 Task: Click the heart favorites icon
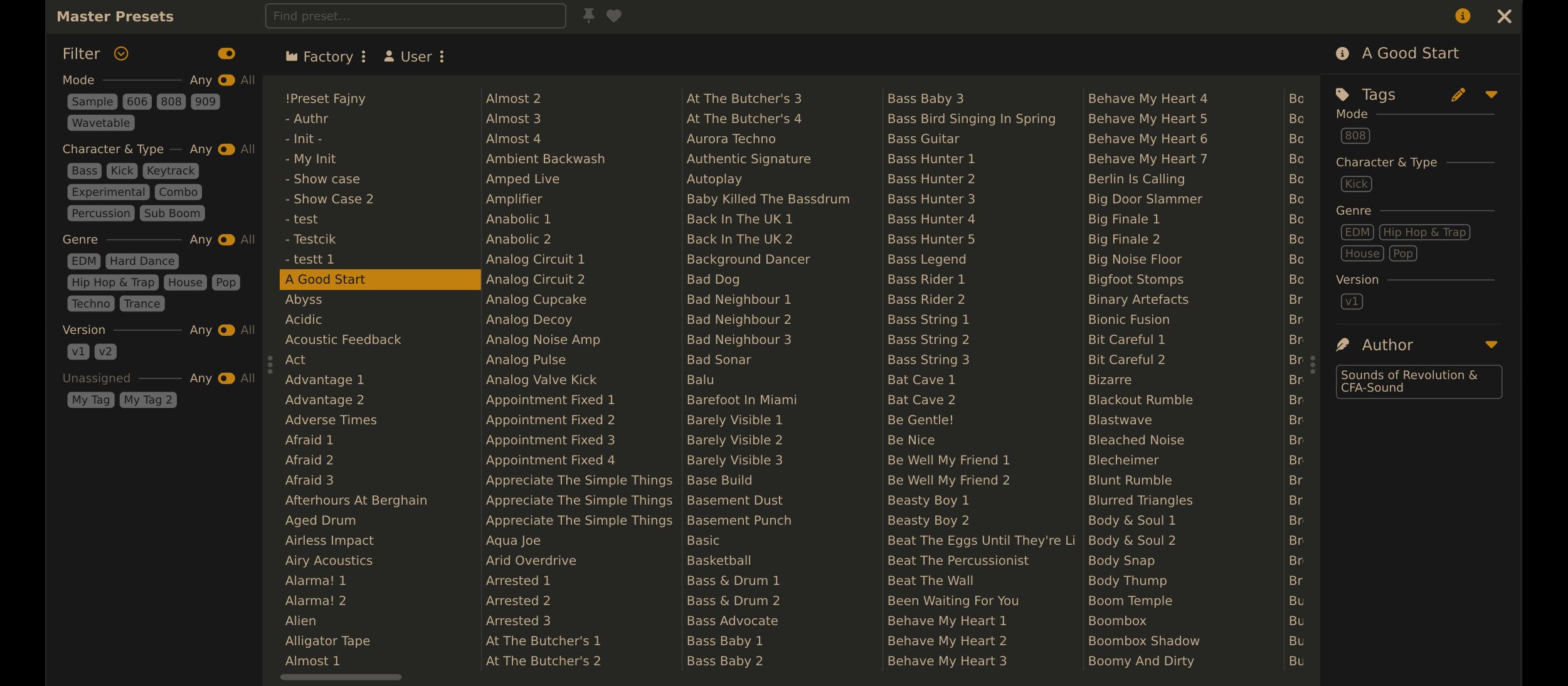[x=614, y=16]
